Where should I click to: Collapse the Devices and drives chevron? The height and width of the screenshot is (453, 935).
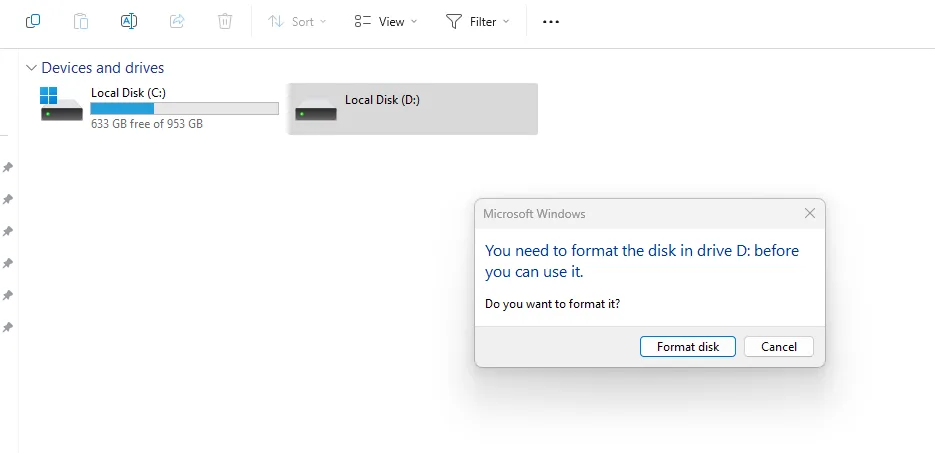pos(31,68)
